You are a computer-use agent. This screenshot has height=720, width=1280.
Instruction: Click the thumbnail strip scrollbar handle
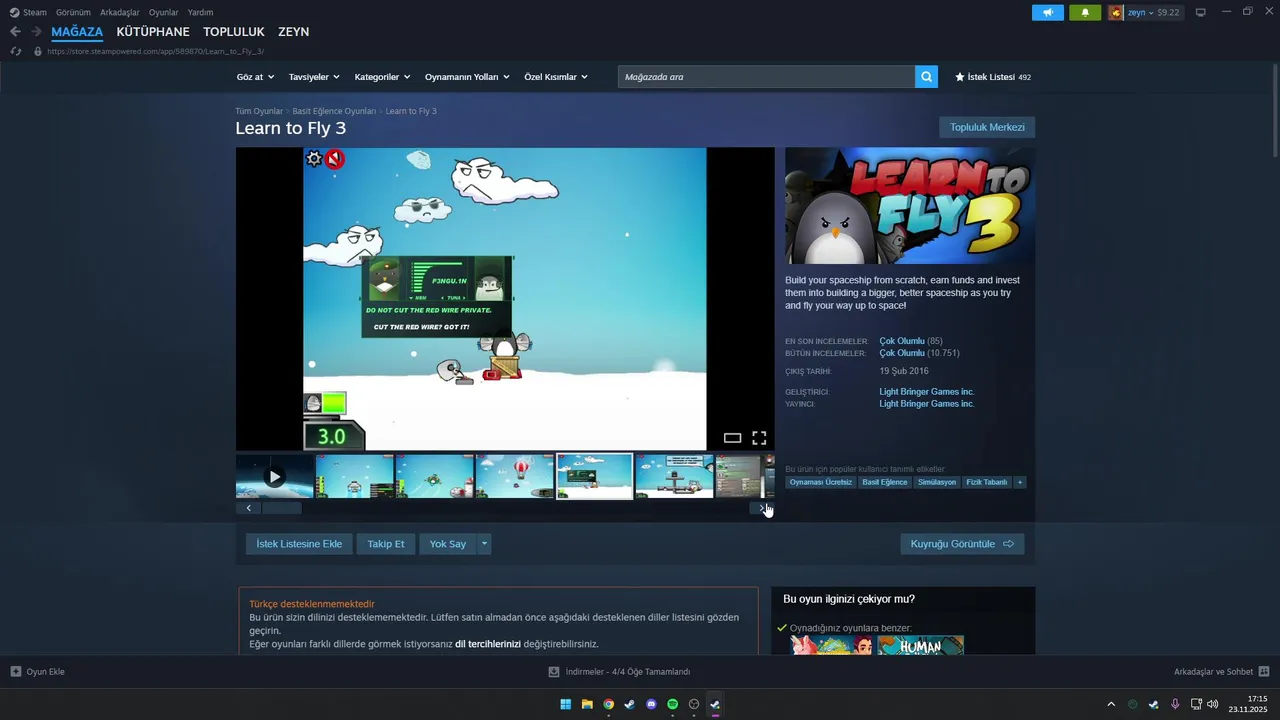coord(281,508)
